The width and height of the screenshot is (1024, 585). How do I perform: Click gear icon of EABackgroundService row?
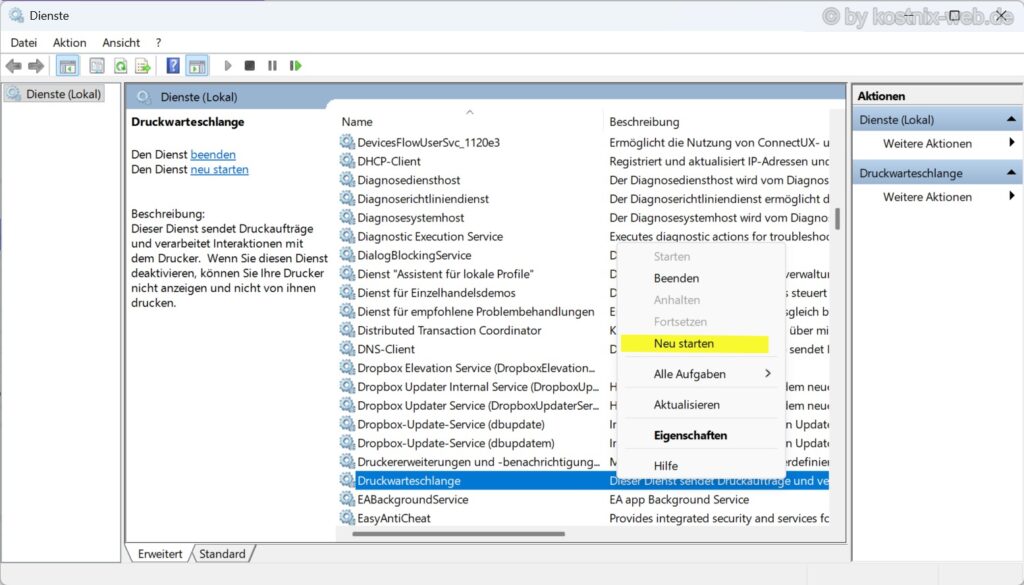click(347, 499)
